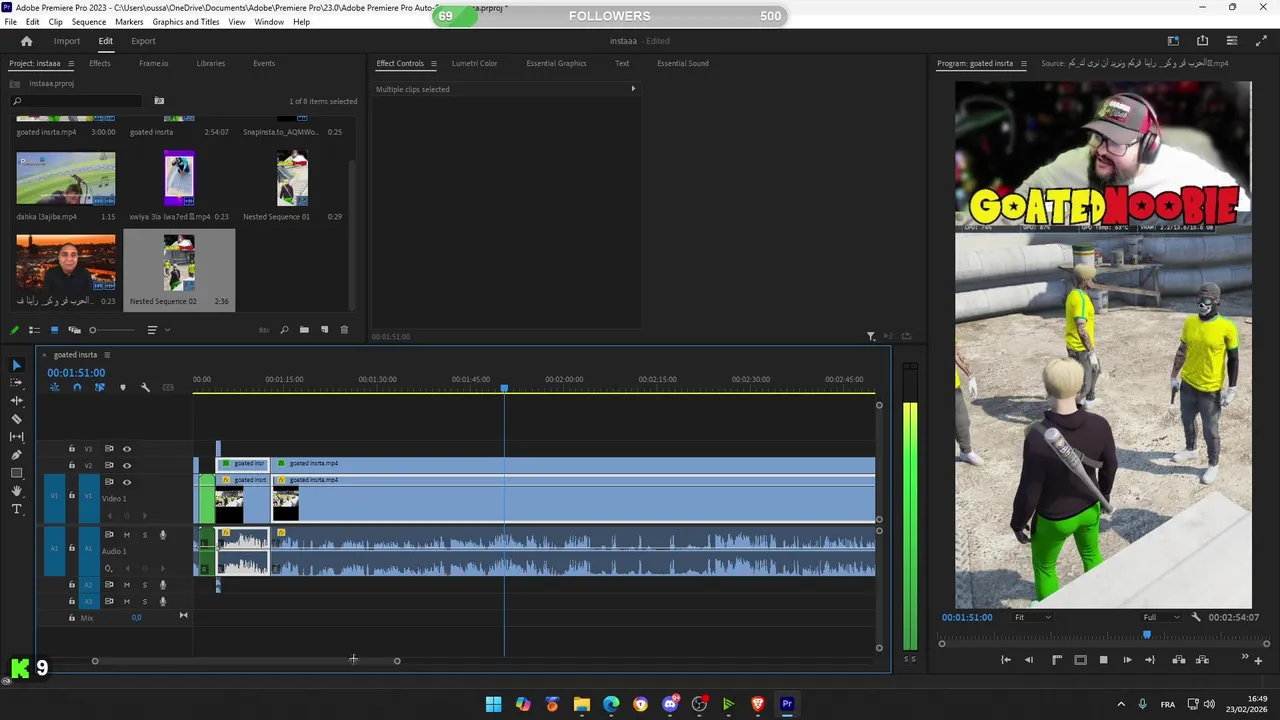Hide the V2 track output
This screenshot has height=720, width=1280.
(x=126, y=465)
